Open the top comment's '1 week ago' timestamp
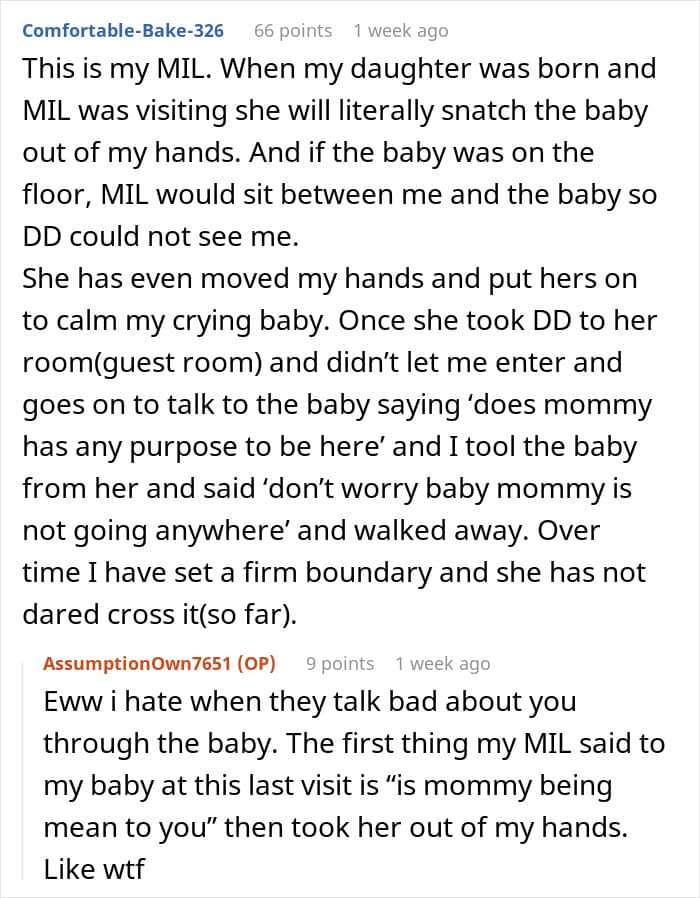 point(400,30)
